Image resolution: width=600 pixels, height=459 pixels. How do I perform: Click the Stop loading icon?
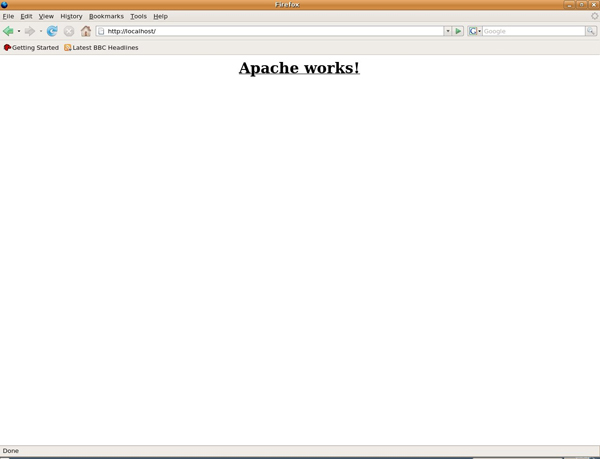[69, 31]
